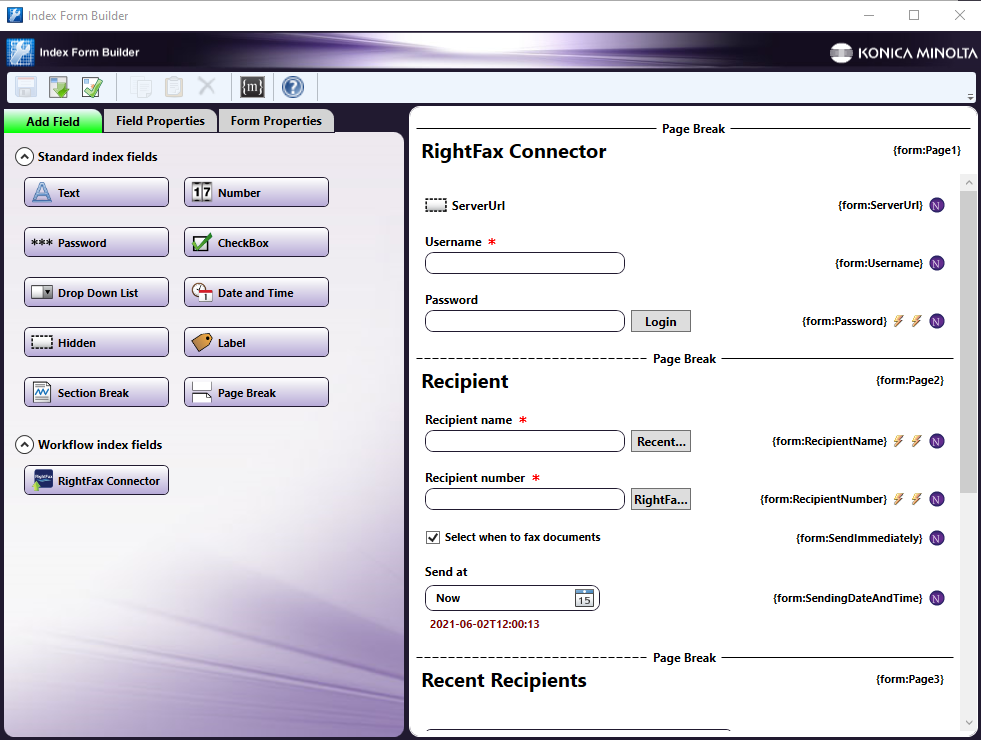Click first lightning bolt next to form:RecipientName
Image resolution: width=981 pixels, height=740 pixels.
click(x=898, y=441)
